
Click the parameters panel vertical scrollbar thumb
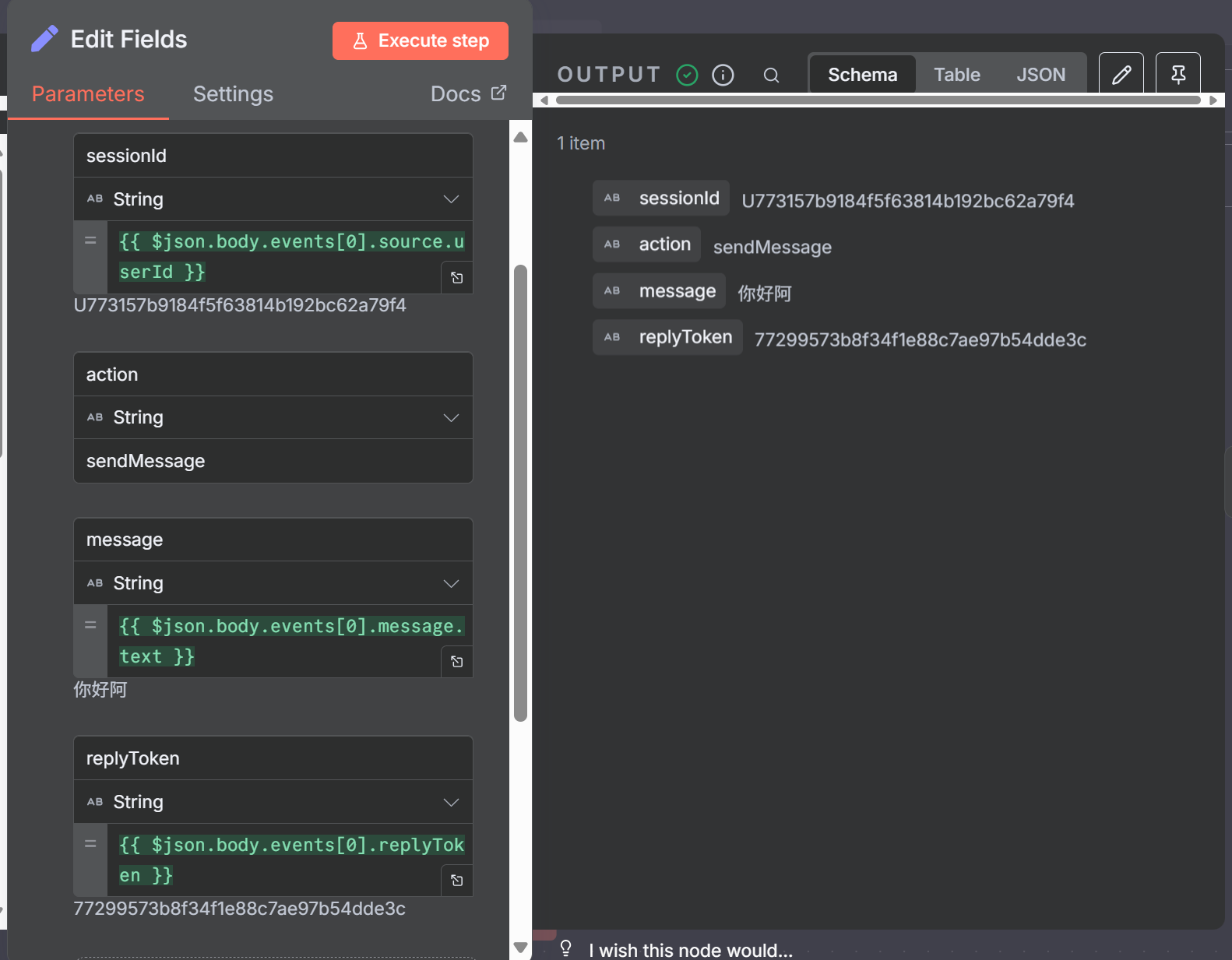(521, 493)
